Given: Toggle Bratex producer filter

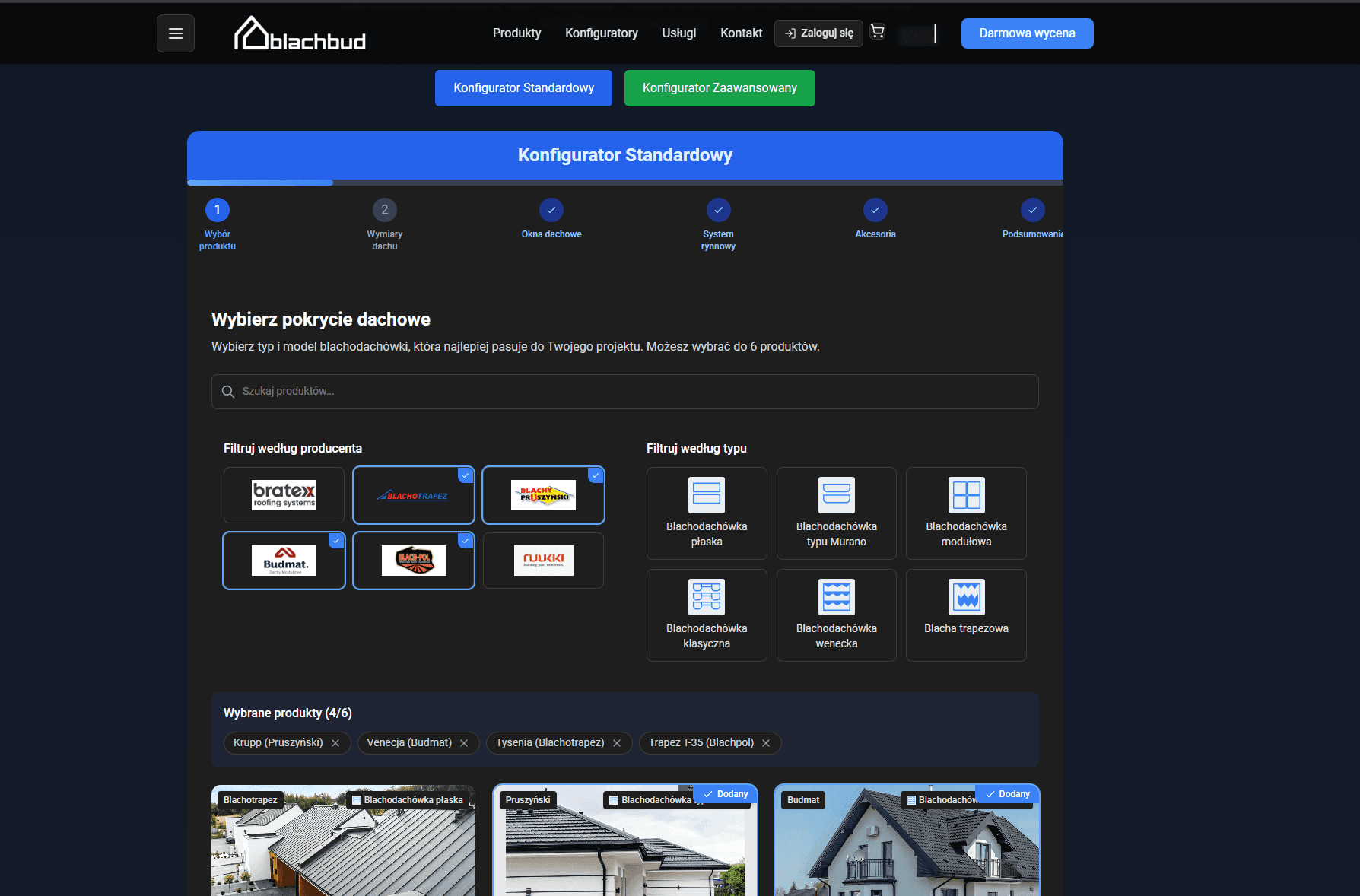Looking at the screenshot, I should pyautogui.click(x=284, y=495).
